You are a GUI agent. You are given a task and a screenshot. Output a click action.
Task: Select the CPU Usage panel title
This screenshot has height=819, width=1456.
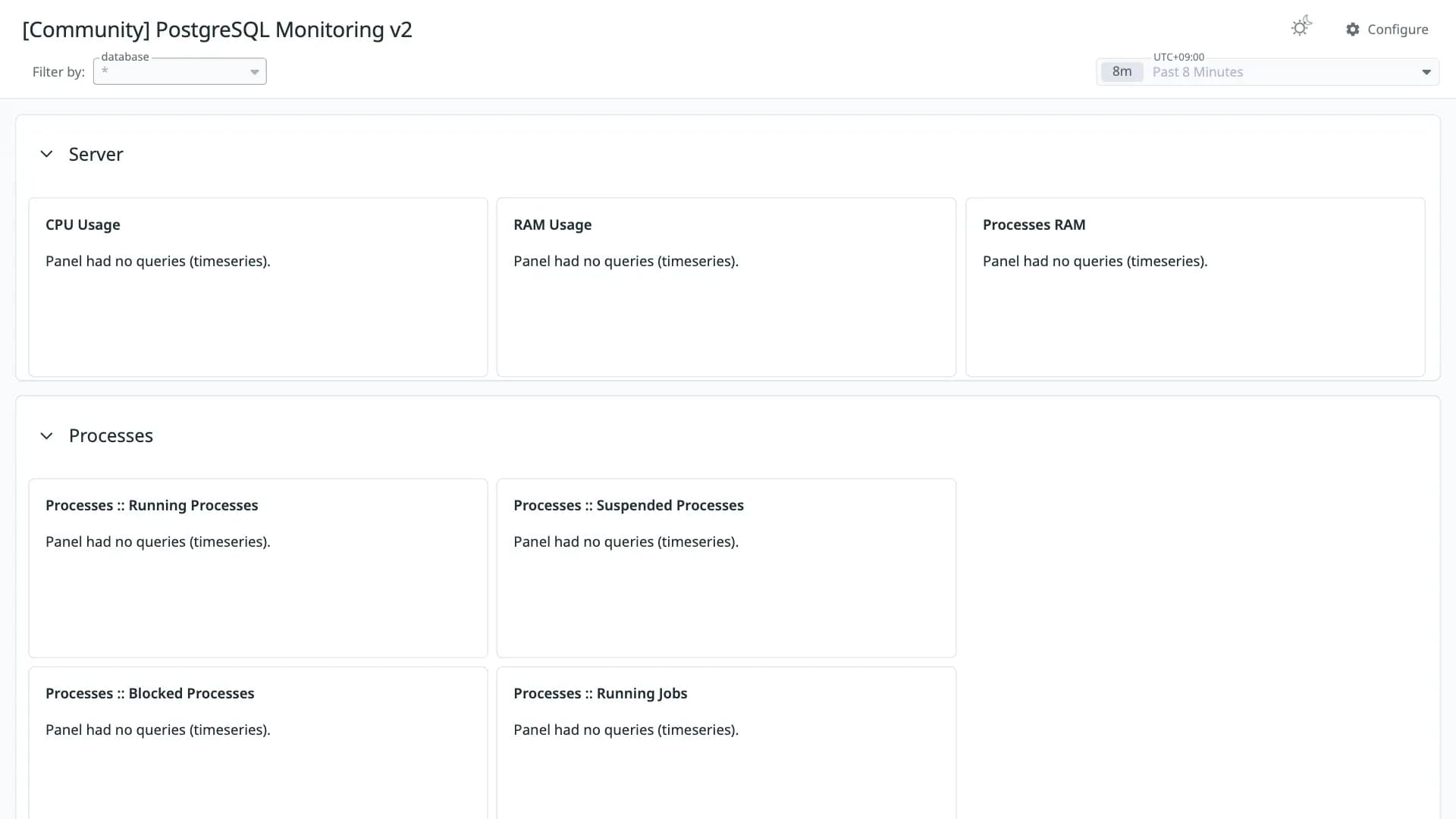[x=83, y=225]
